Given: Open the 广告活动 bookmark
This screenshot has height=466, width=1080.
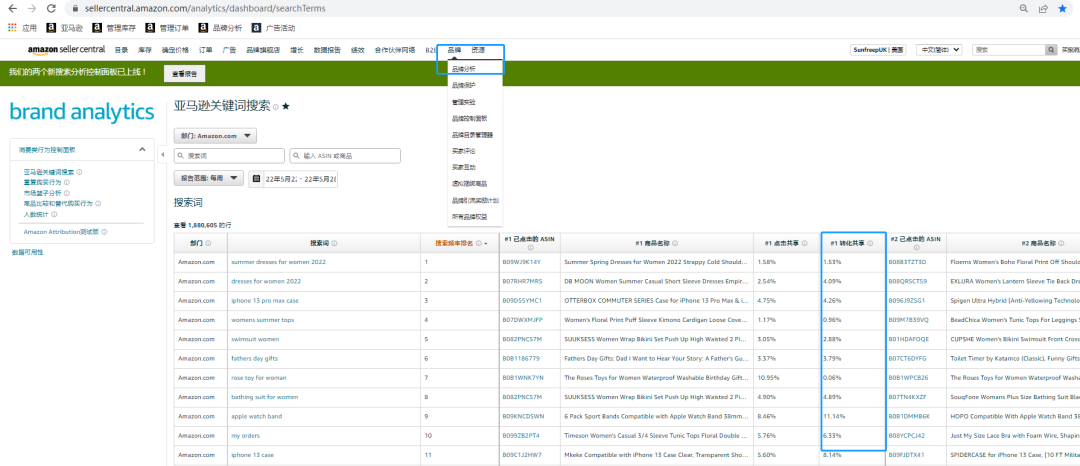Looking at the screenshot, I should tap(273, 28).
